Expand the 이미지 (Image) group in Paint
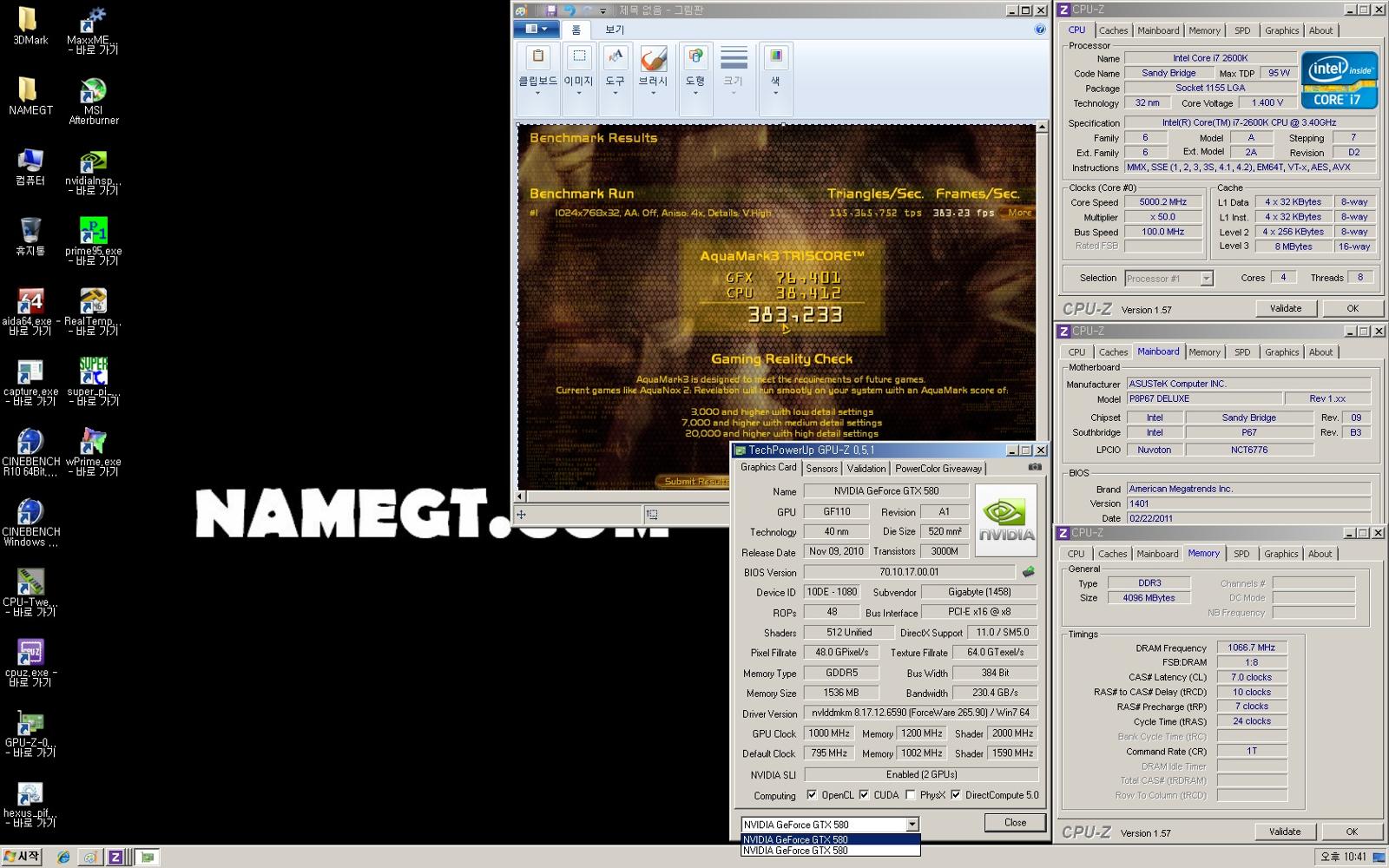The height and width of the screenshot is (868, 1389). point(578,78)
